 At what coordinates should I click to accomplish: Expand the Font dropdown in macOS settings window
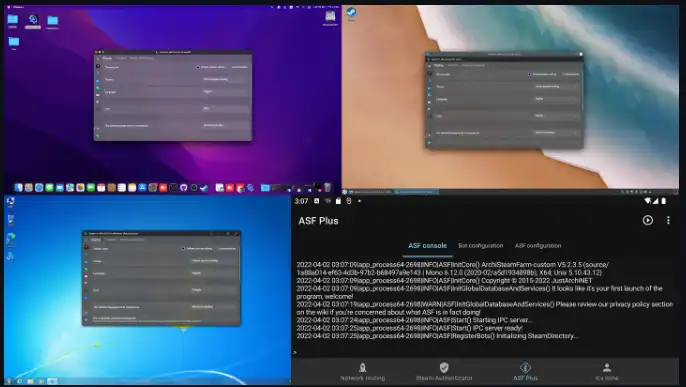pyautogui.click(x=225, y=108)
